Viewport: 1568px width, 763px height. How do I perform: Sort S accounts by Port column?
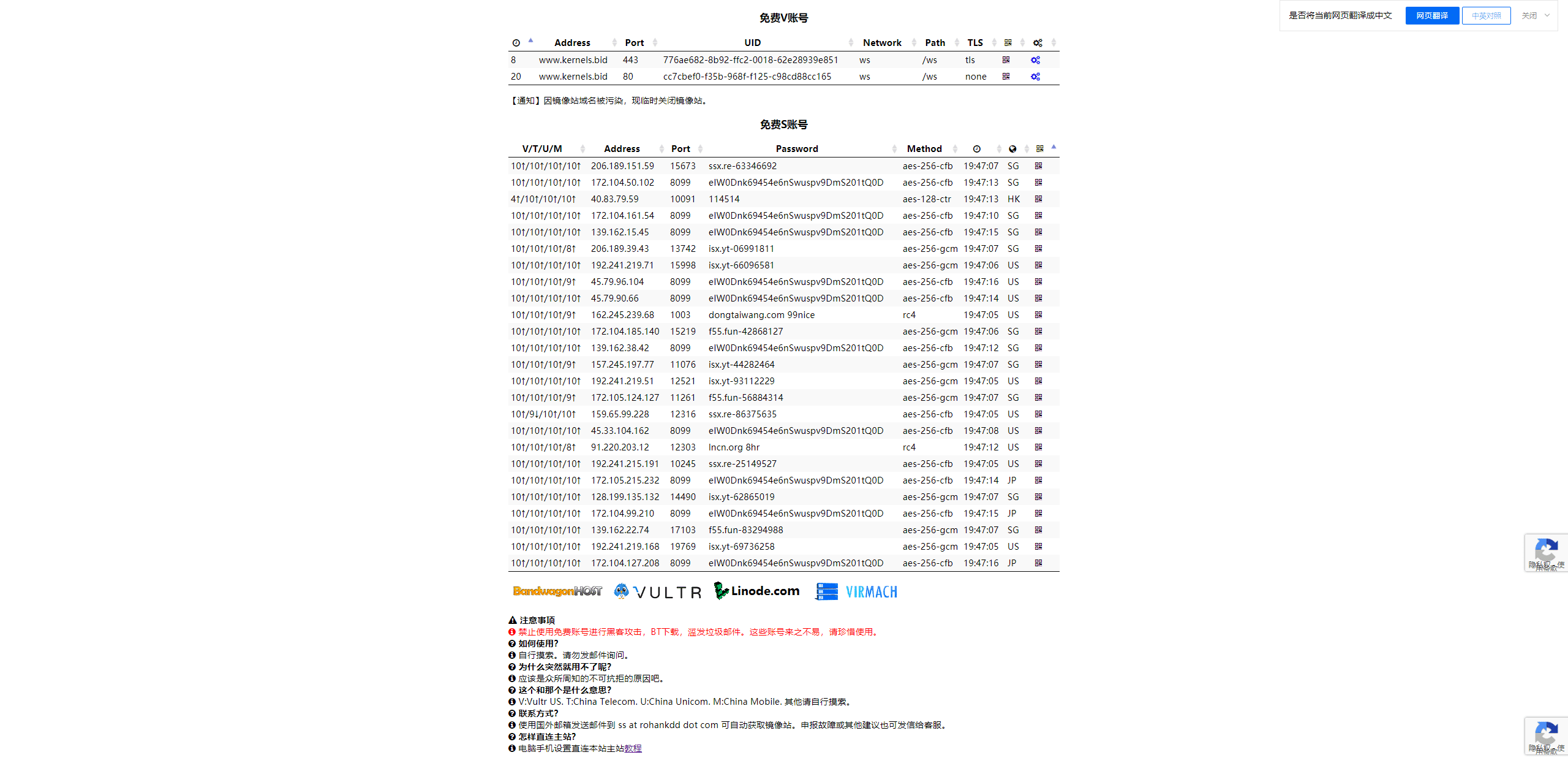tap(680, 149)
